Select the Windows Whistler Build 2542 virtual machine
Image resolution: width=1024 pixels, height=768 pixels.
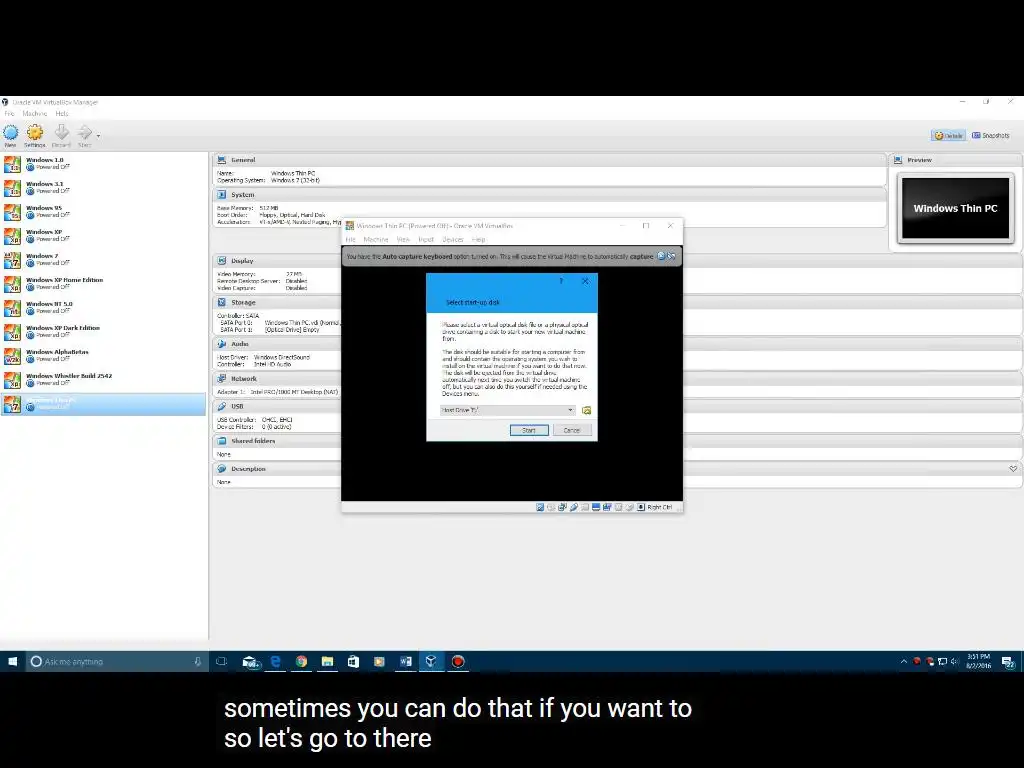click(104, 380)
